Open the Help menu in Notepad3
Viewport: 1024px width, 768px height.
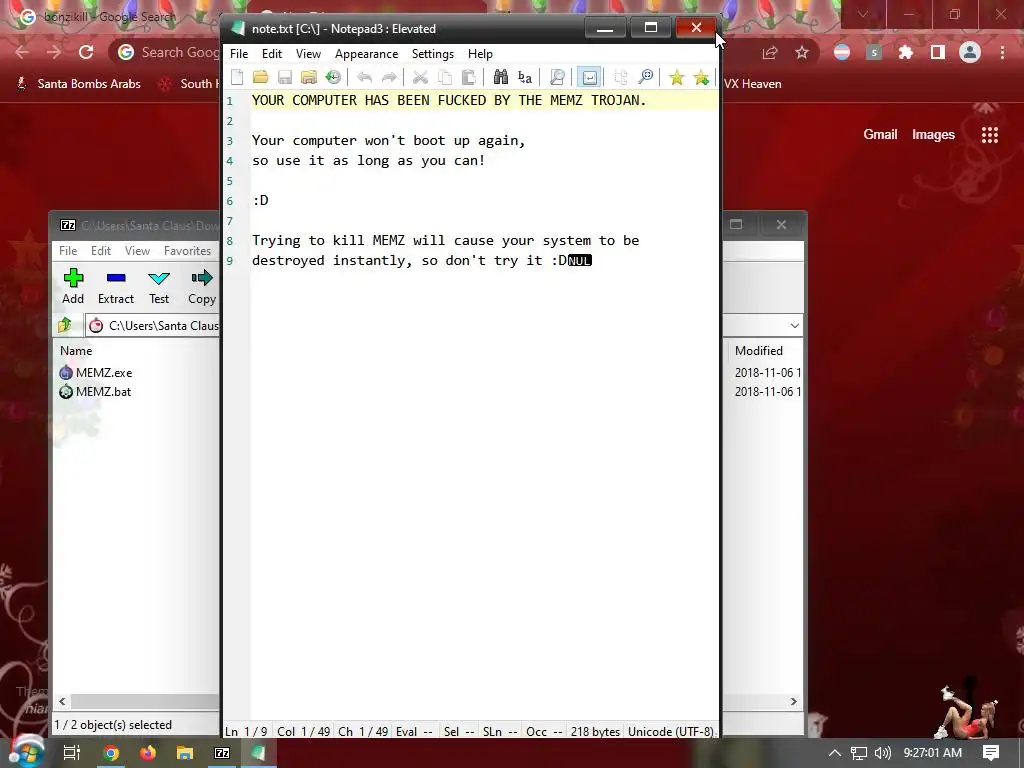[480, 54]
